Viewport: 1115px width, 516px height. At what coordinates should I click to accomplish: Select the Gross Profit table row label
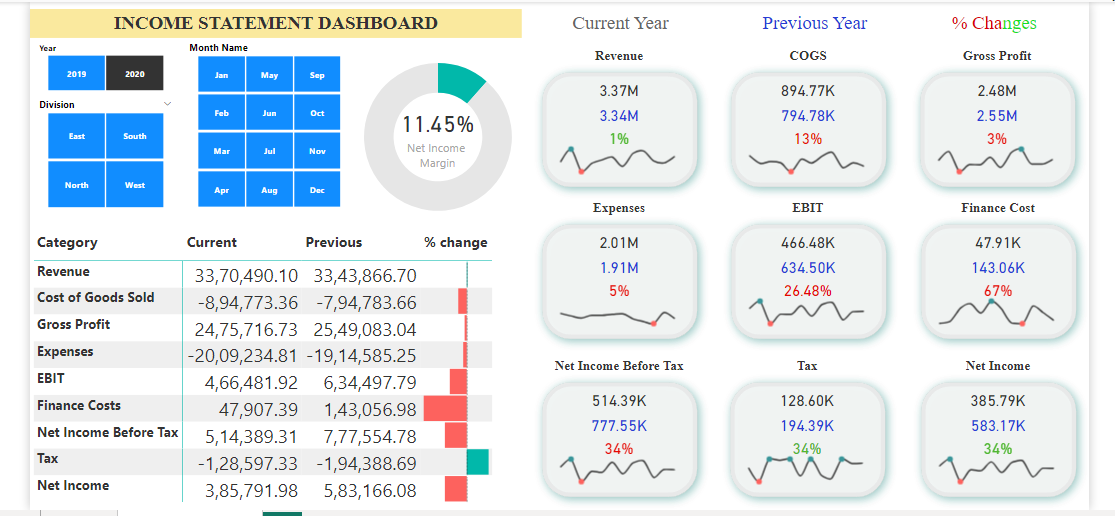click(x=74, y=324)
